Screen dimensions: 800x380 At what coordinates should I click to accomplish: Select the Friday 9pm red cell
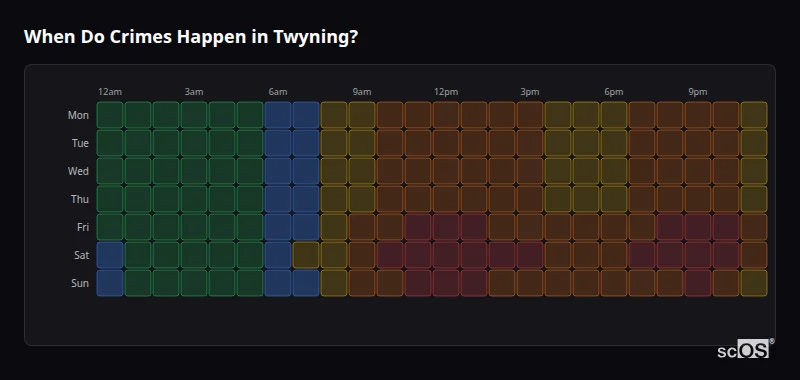698,227
